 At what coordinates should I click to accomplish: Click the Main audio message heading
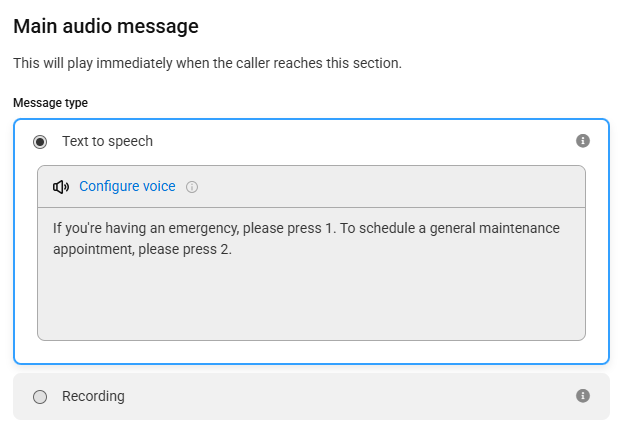(x=106, y=26)
